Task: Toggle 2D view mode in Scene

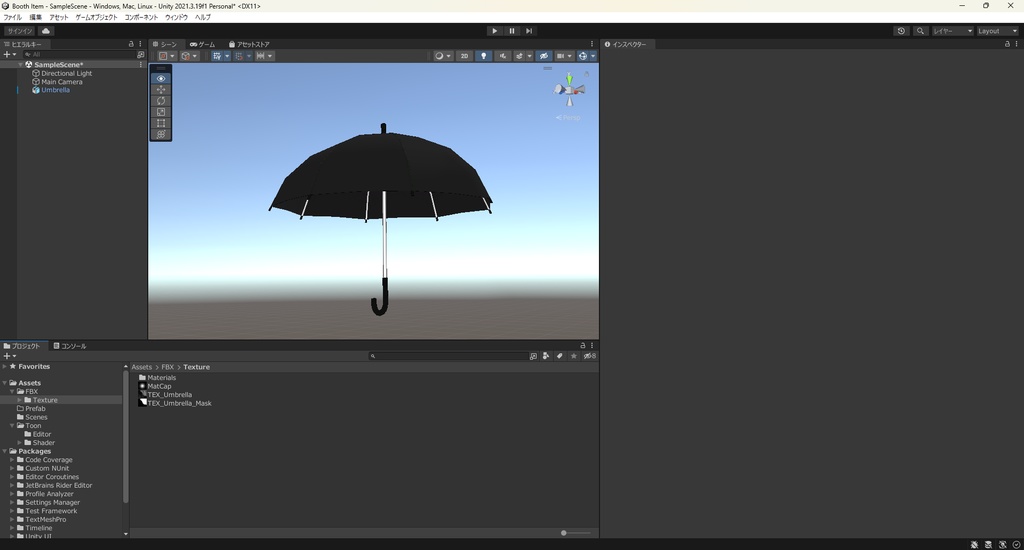Action: (464, 56)
